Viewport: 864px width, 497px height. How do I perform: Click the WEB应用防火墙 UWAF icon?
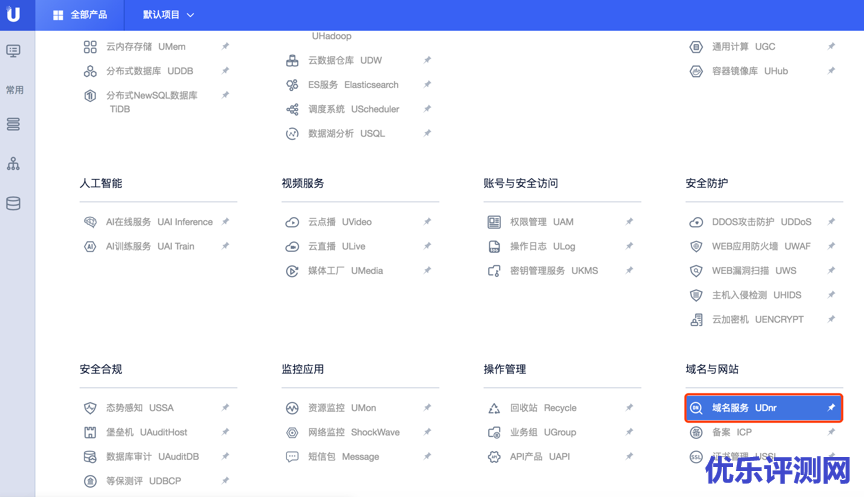point(696,246)
